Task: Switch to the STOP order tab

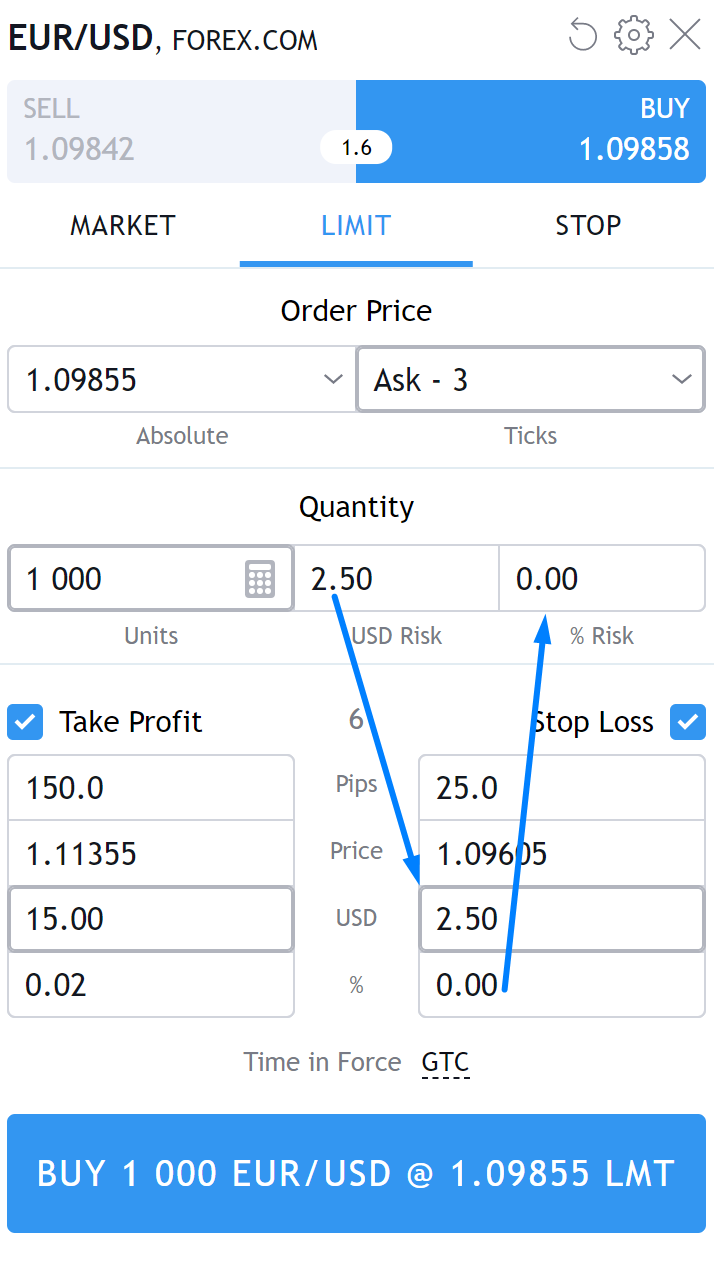Action: click(x=588, y=226)
